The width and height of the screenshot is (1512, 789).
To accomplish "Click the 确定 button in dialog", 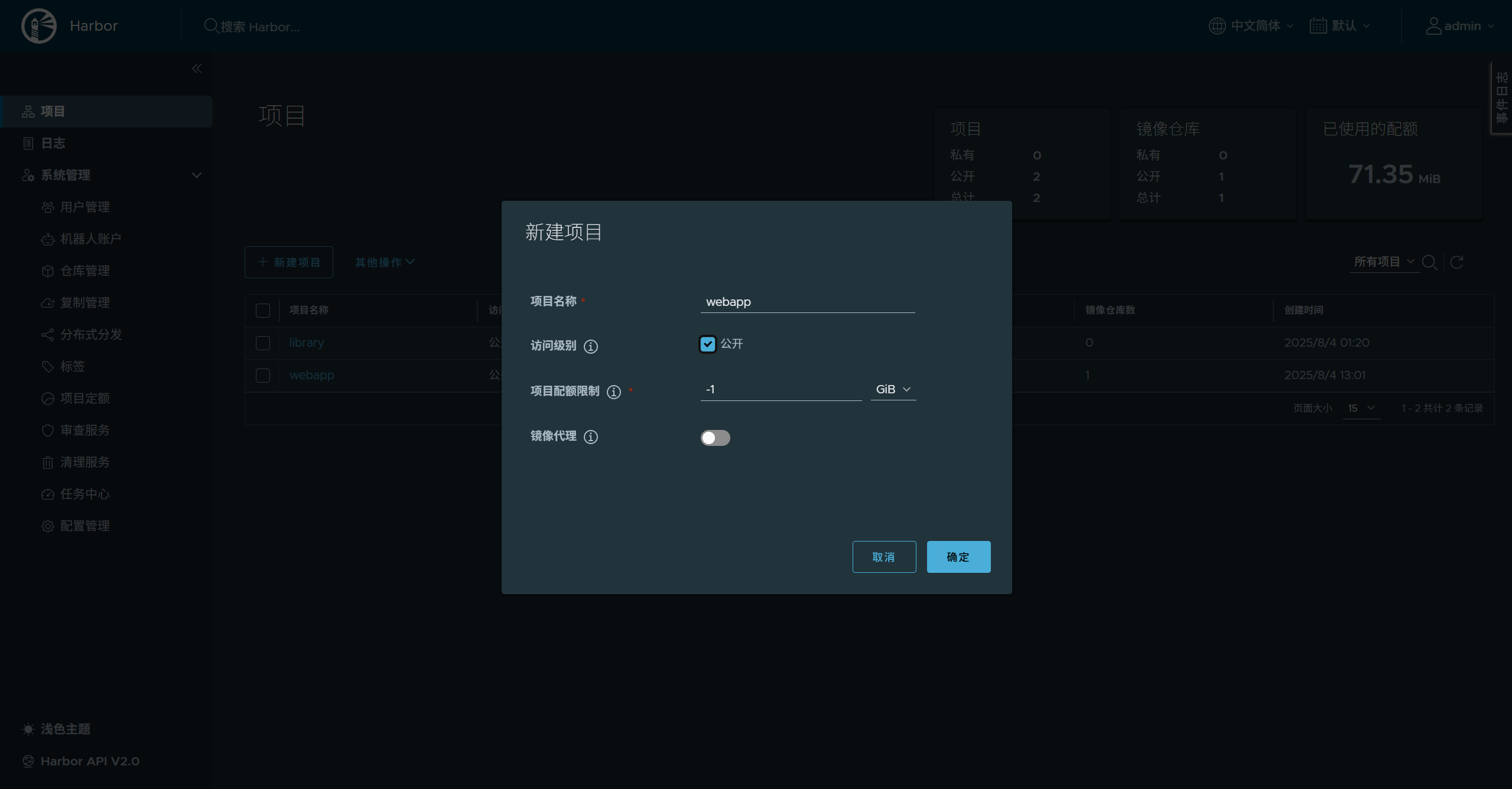I will click(x=958, y=557).
